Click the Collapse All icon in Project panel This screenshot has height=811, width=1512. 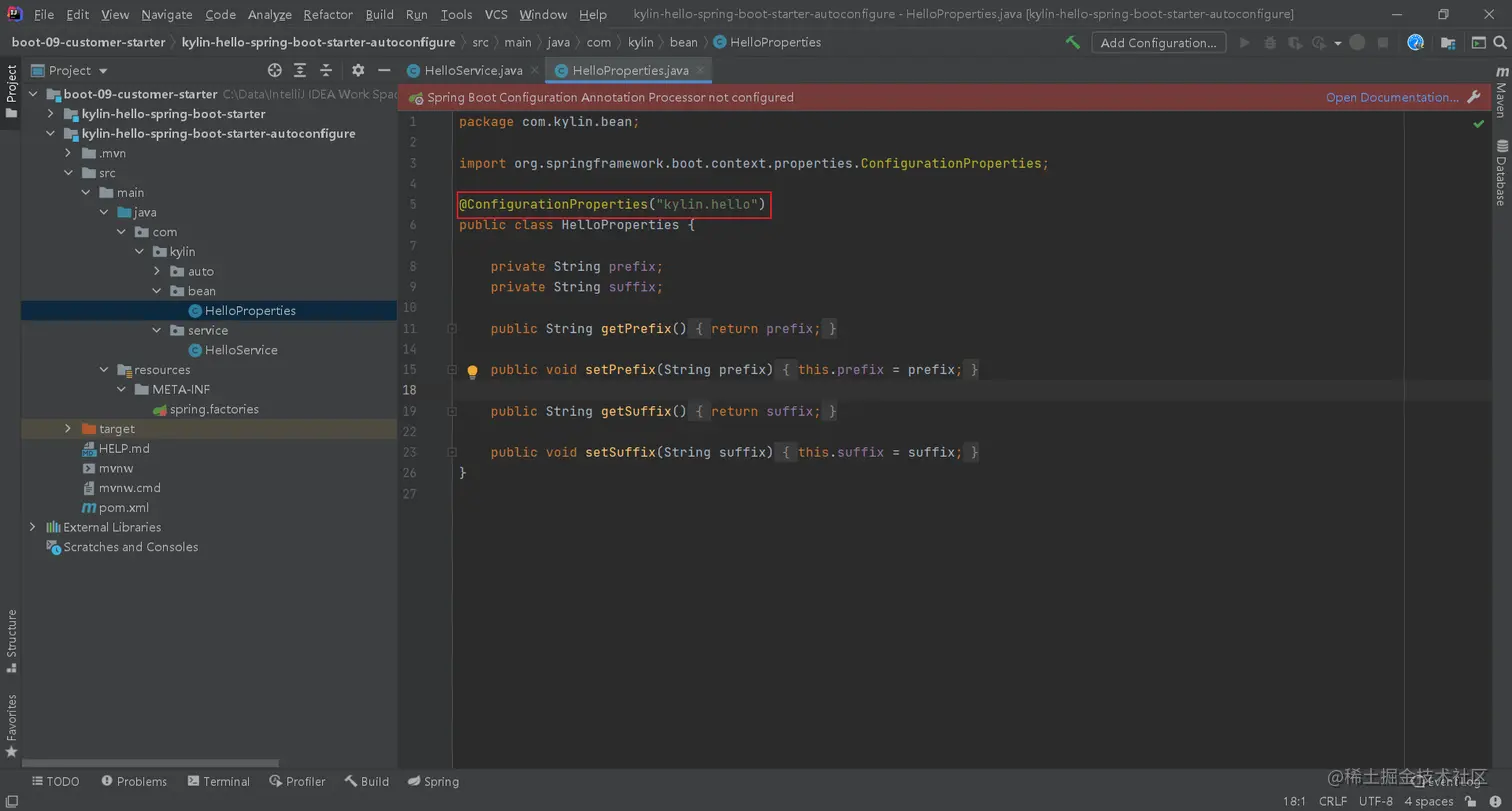pos(327,70)
